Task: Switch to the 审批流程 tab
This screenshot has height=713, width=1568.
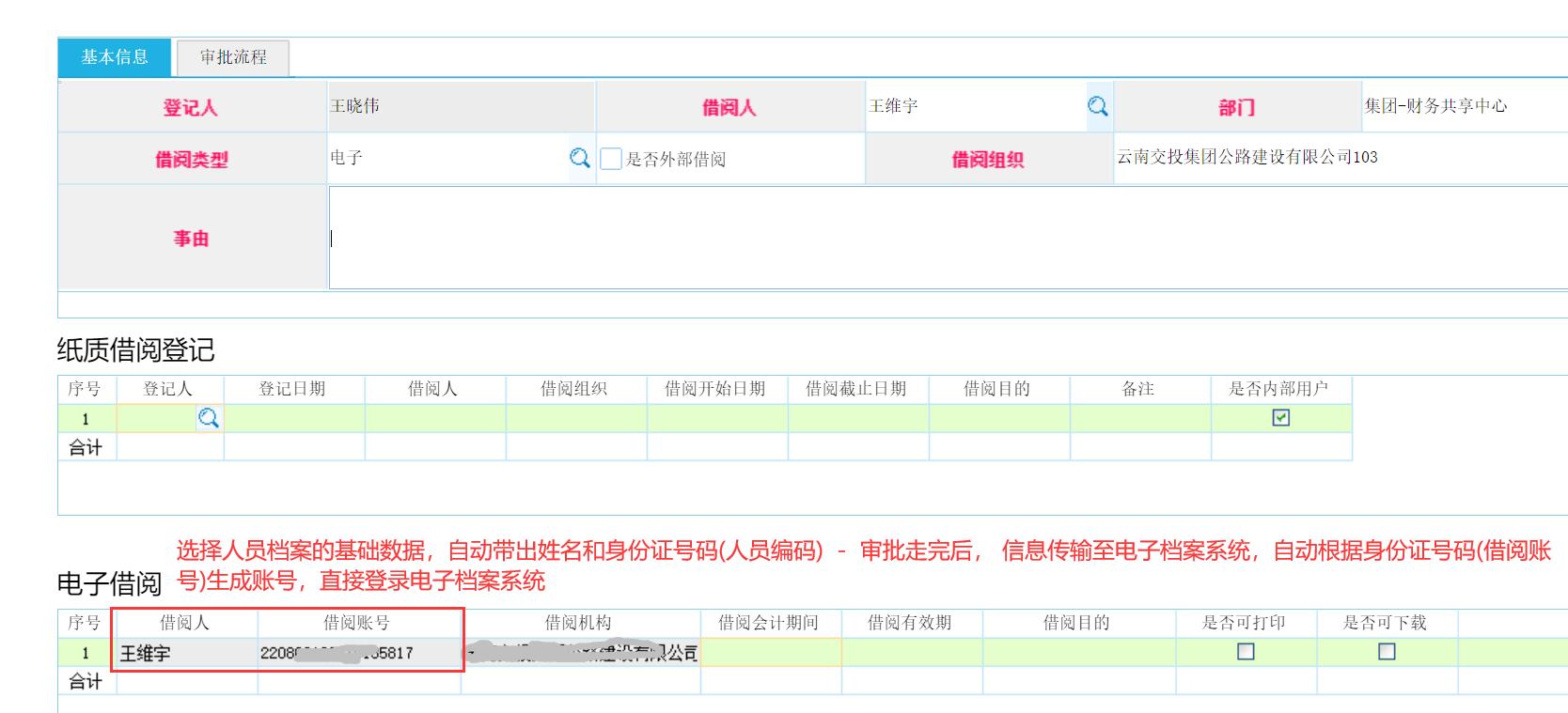Action: (233, 57)
